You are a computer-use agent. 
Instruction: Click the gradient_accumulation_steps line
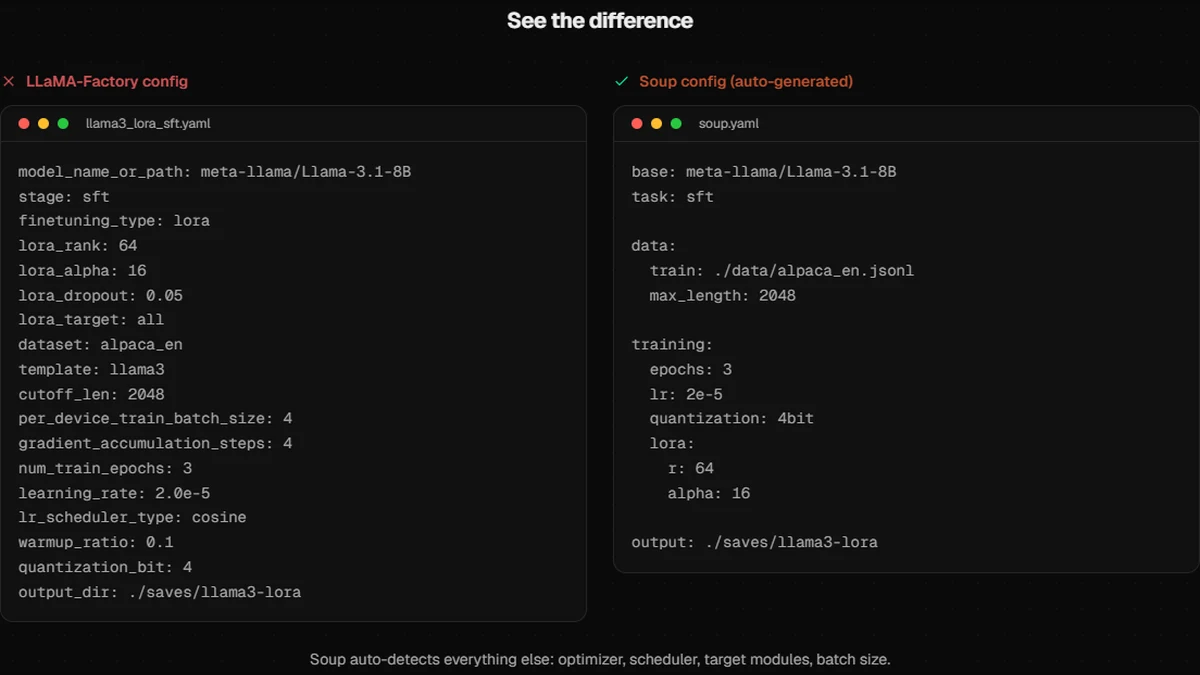(155, 444)
